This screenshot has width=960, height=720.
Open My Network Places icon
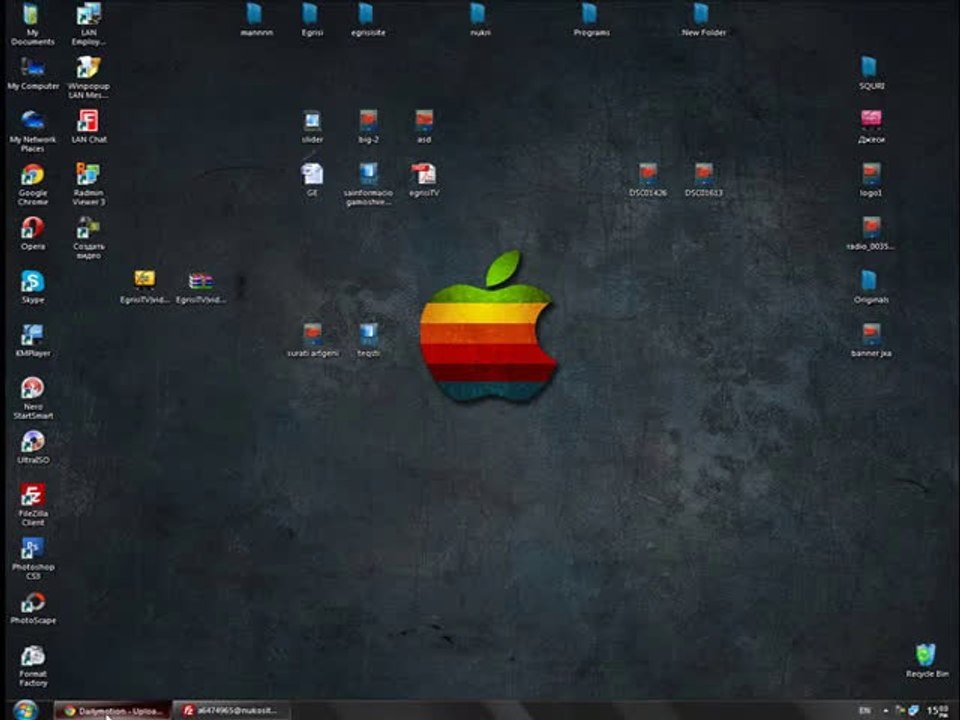[32, 130]
